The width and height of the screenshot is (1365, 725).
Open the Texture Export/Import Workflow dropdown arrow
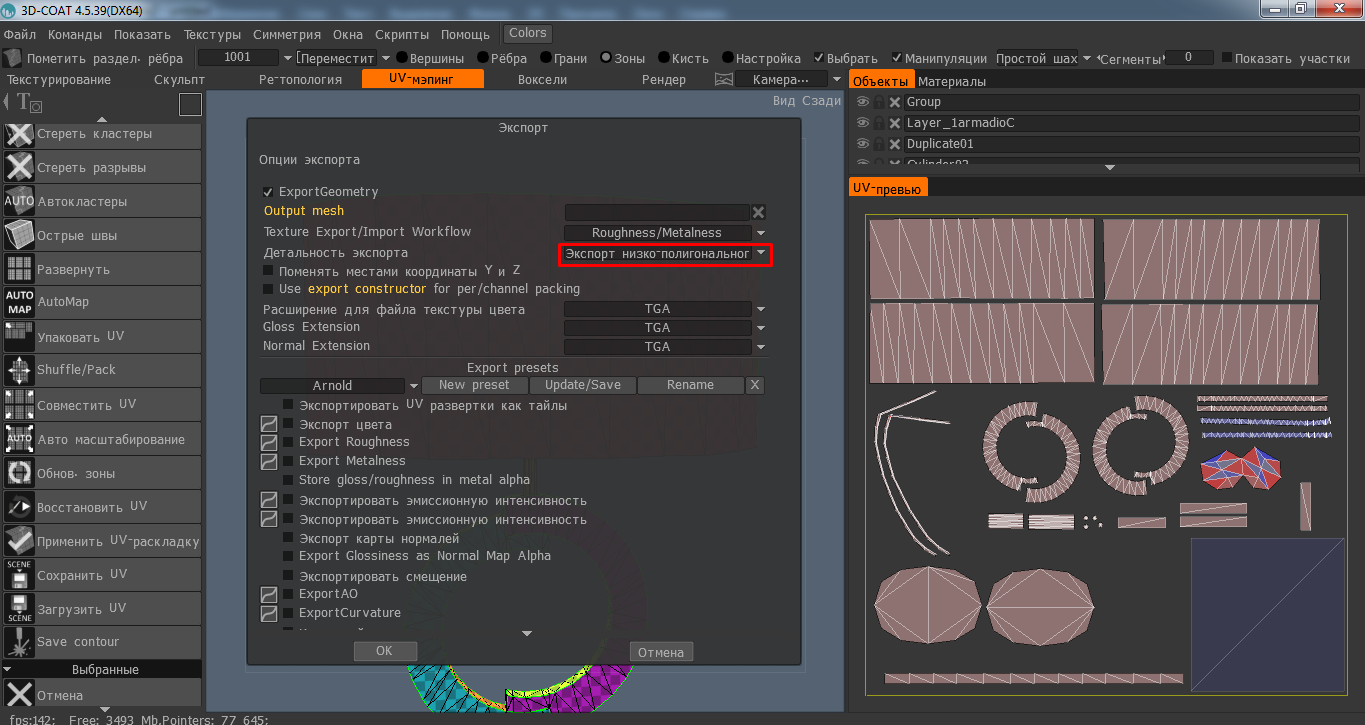coord(761,233)
